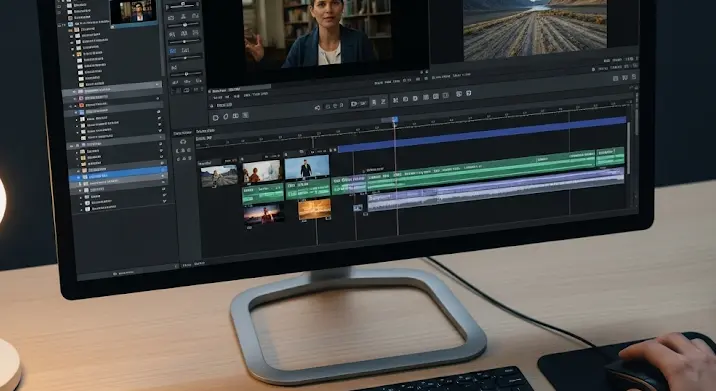
Task: Click the first of four icons below the left viewer
Action: pos(216,117)
